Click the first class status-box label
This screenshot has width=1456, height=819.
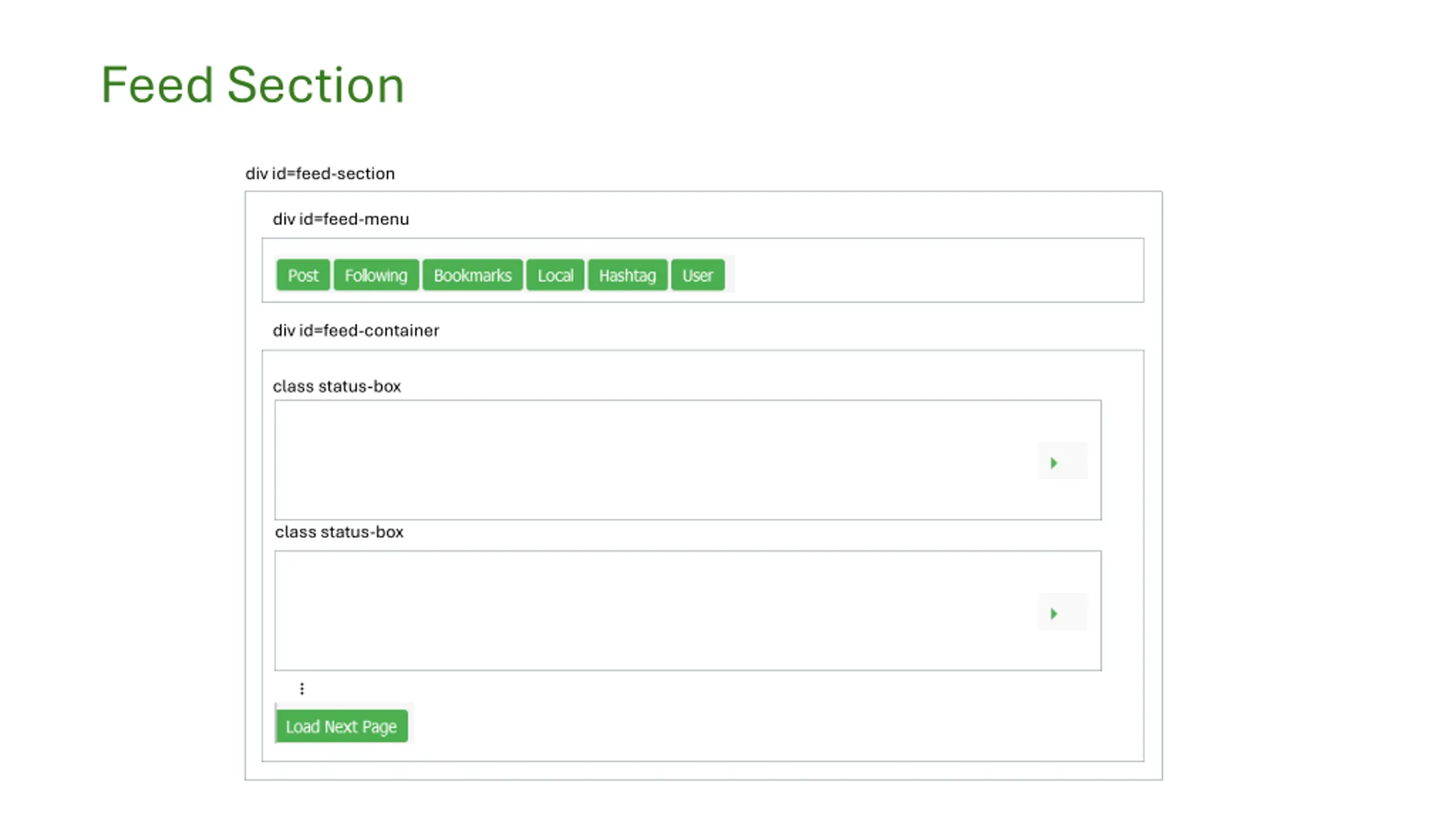337,386
